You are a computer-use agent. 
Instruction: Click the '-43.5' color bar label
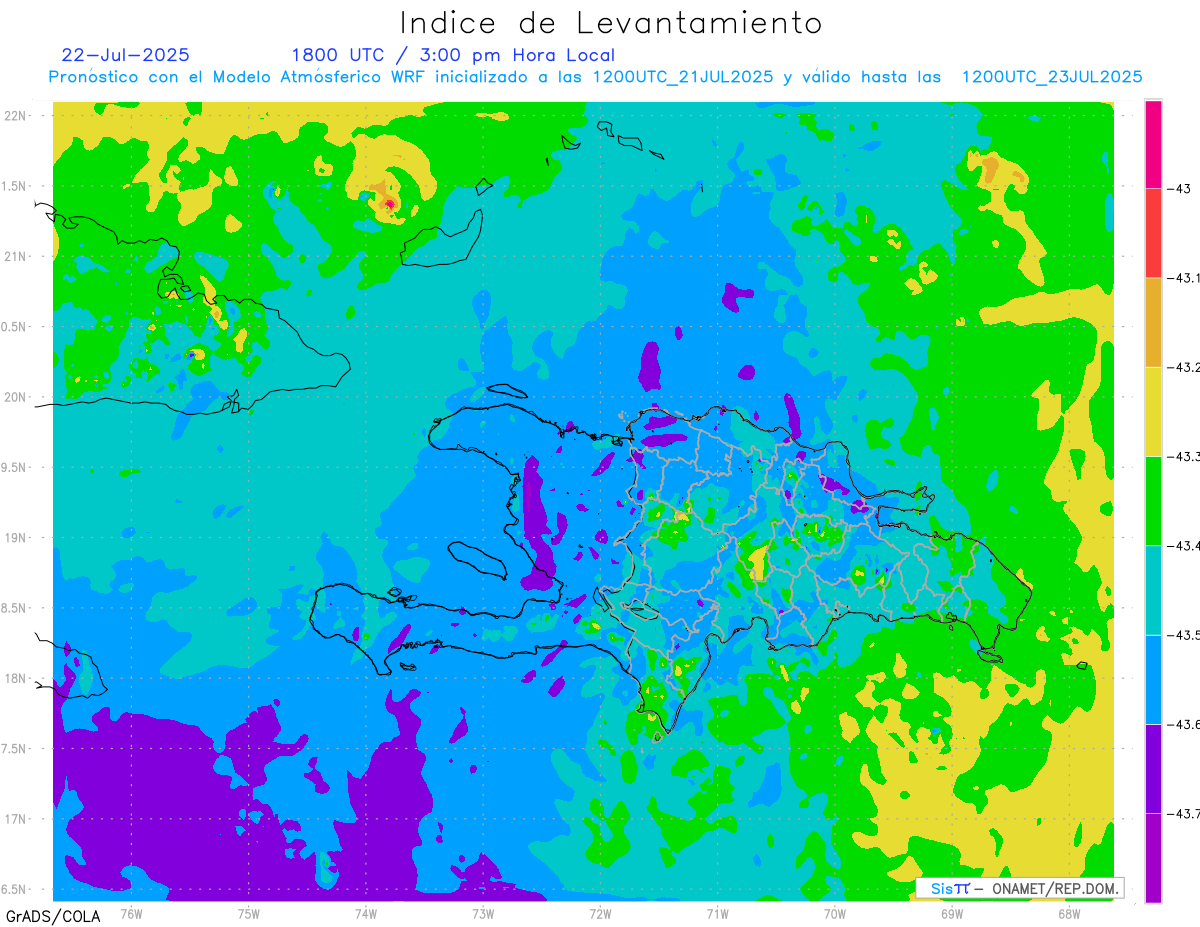(1183, 634)
